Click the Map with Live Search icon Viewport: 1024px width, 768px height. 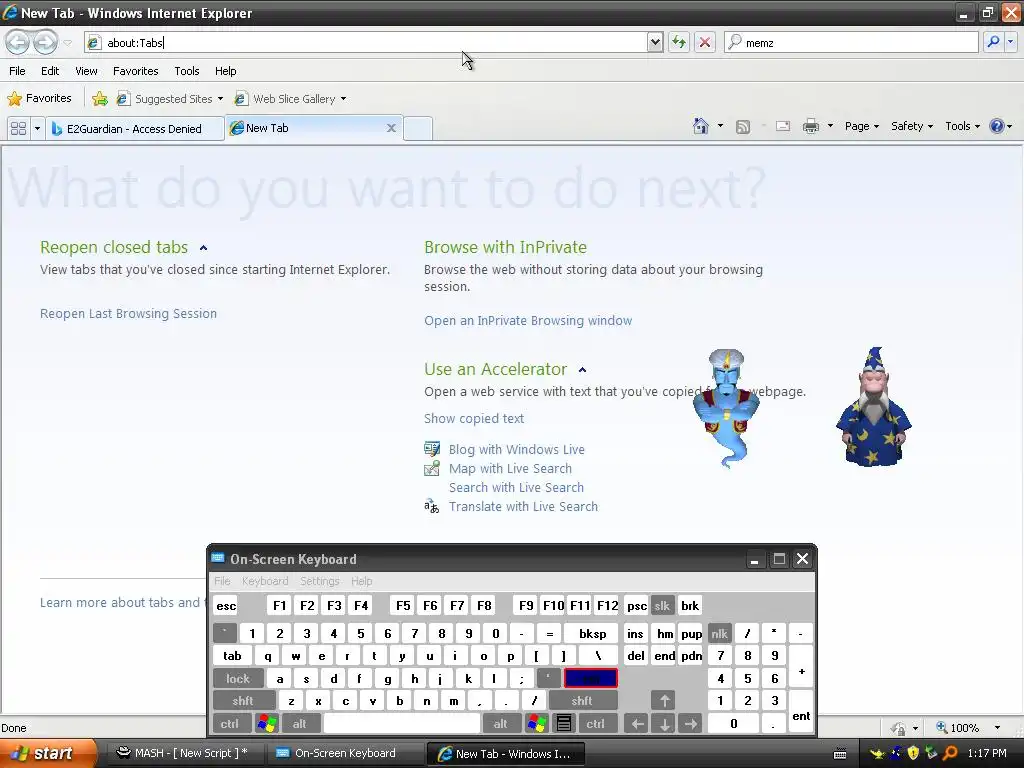tap(432, 468)
